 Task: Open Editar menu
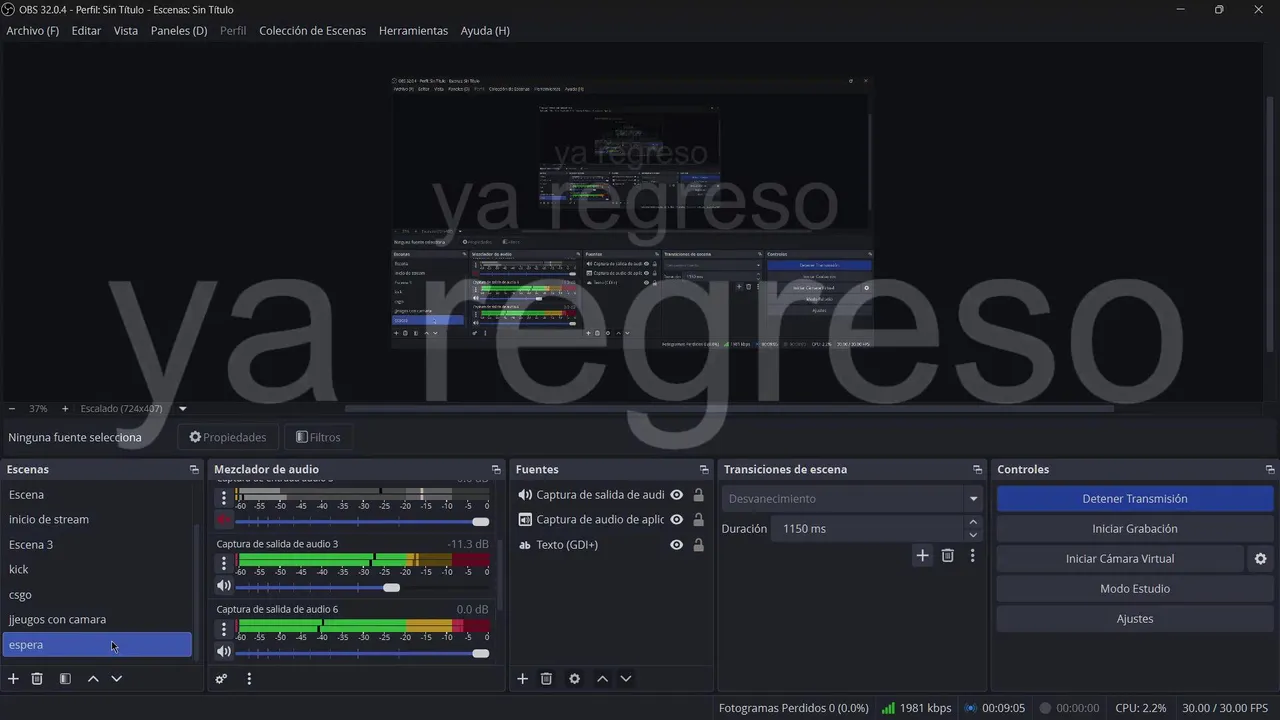pyautogui.click(x=86, y=31)
